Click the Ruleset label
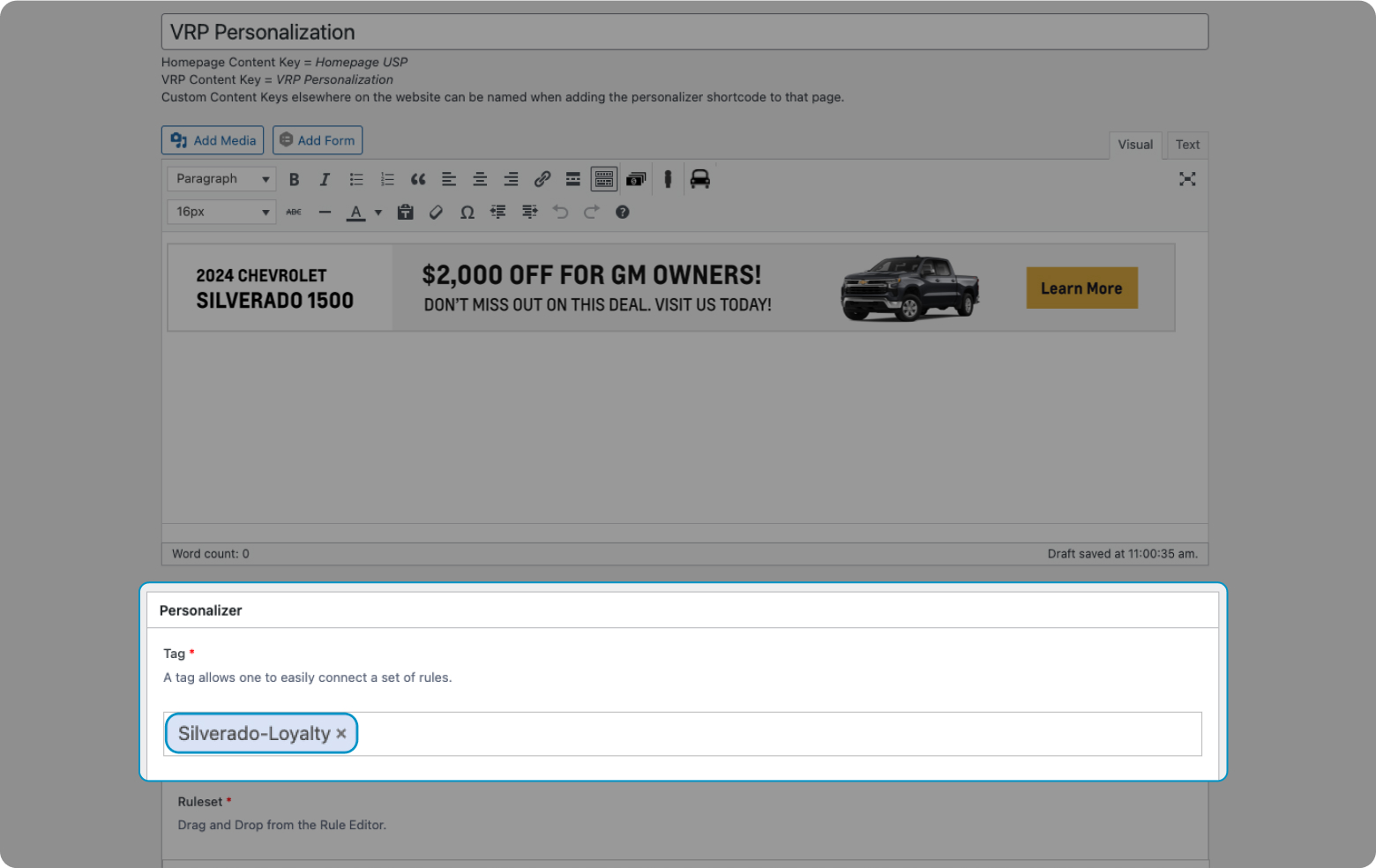The width and height of the screenshot is (1376, 868). (200, 802)
